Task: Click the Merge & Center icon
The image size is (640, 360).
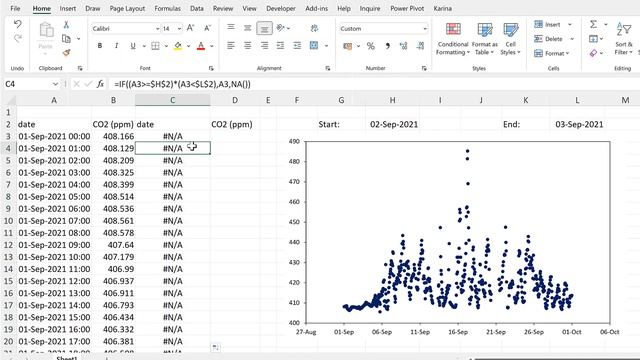Action: coord(314,45)
